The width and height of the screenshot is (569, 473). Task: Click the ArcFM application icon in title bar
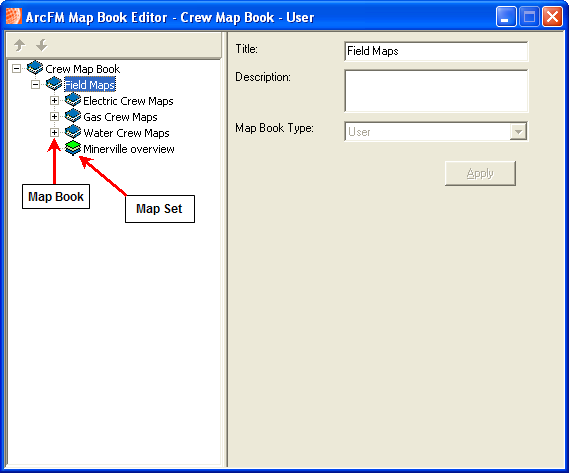(x=14, y=17)
